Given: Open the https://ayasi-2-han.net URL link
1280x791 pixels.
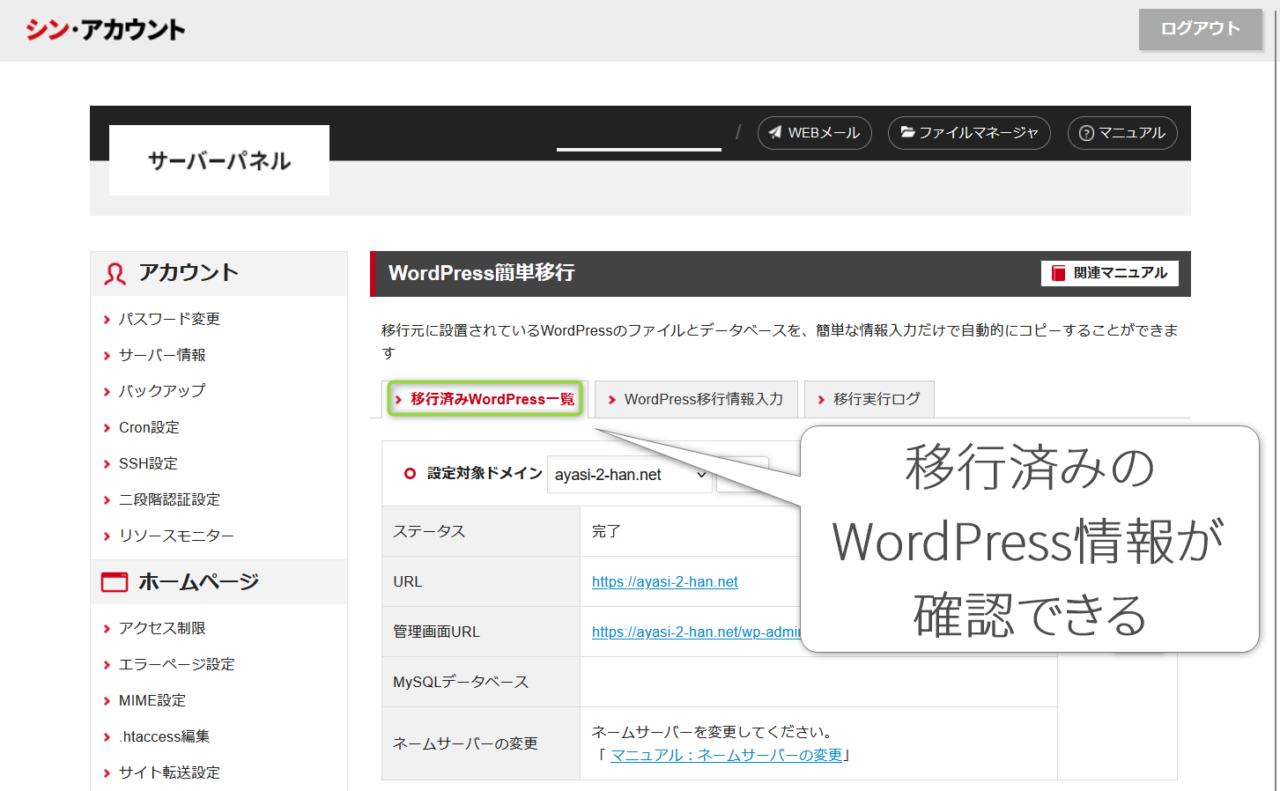Looking at the screenshot, I should 665,582.
